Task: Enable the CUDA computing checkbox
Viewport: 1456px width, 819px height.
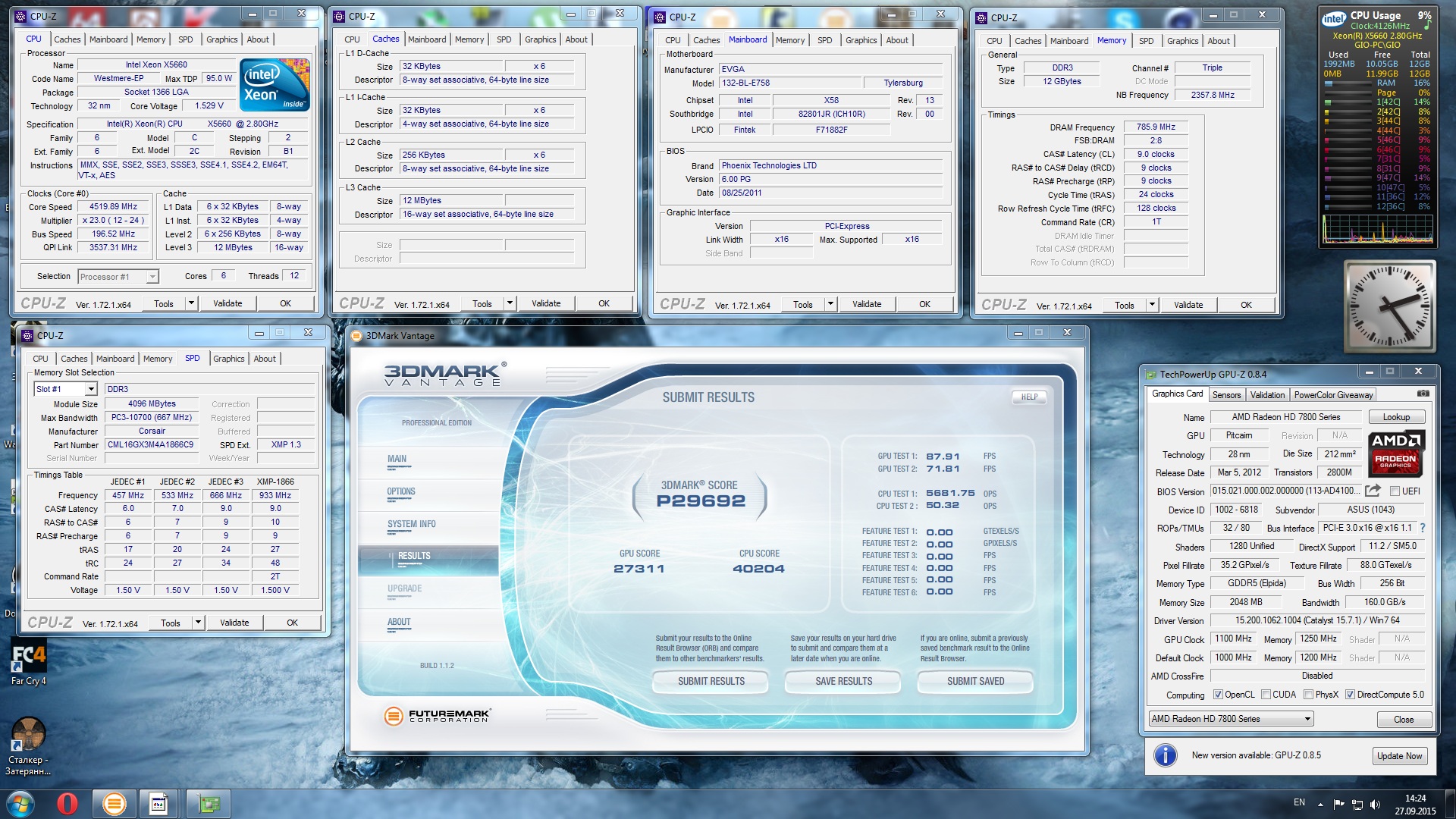Action: [1266, 695]
